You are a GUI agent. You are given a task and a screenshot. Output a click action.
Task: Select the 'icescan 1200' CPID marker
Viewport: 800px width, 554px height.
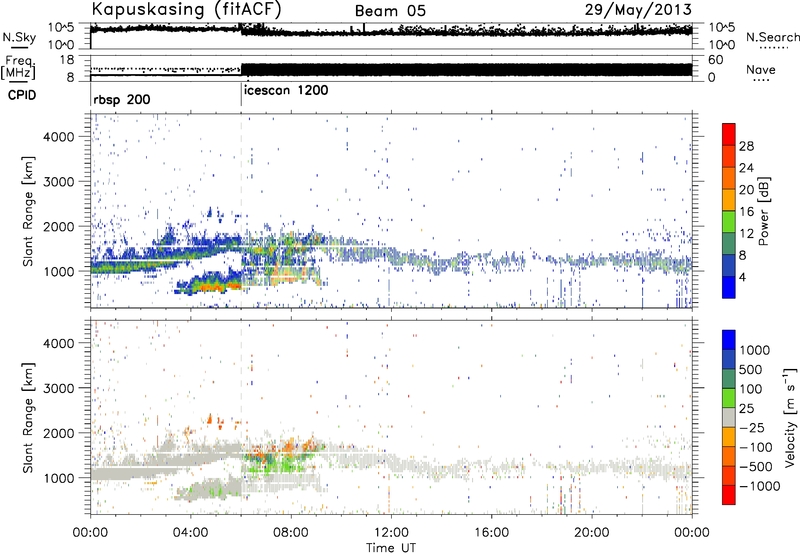pyautogui.click(x=286, y=91)
